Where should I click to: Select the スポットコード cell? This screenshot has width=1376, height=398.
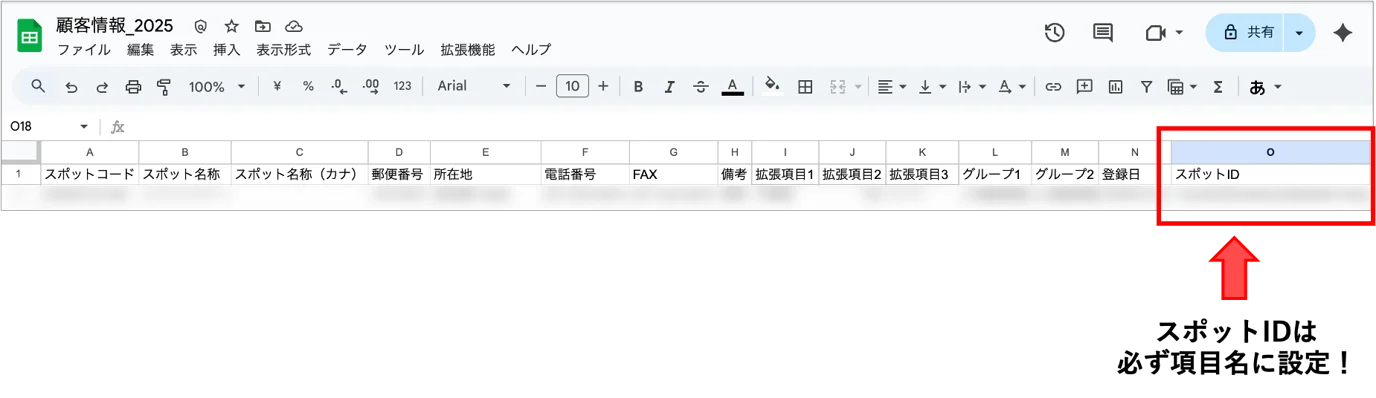point(89,174)
